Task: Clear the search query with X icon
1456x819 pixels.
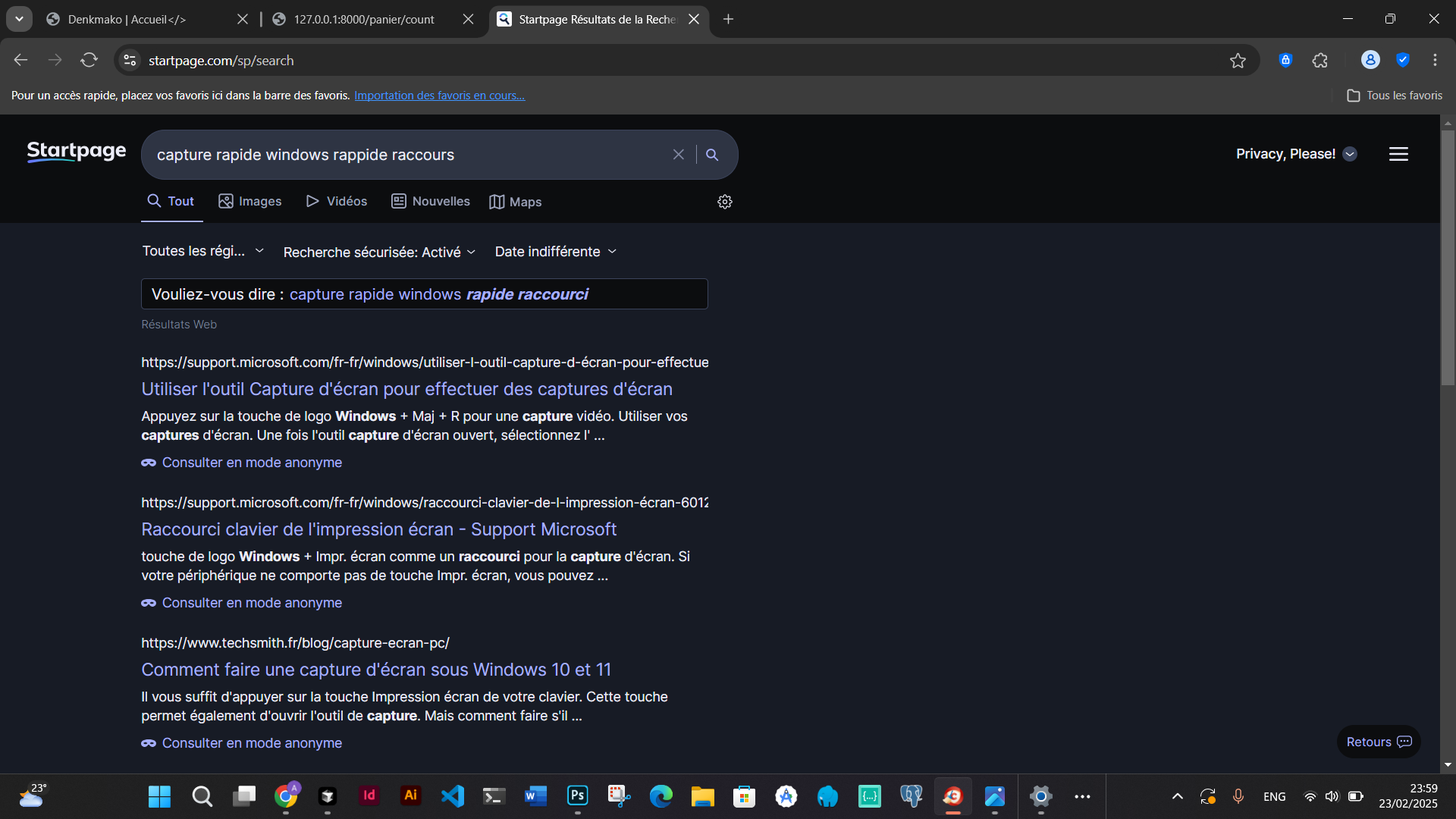Action: tap(679, 155)
